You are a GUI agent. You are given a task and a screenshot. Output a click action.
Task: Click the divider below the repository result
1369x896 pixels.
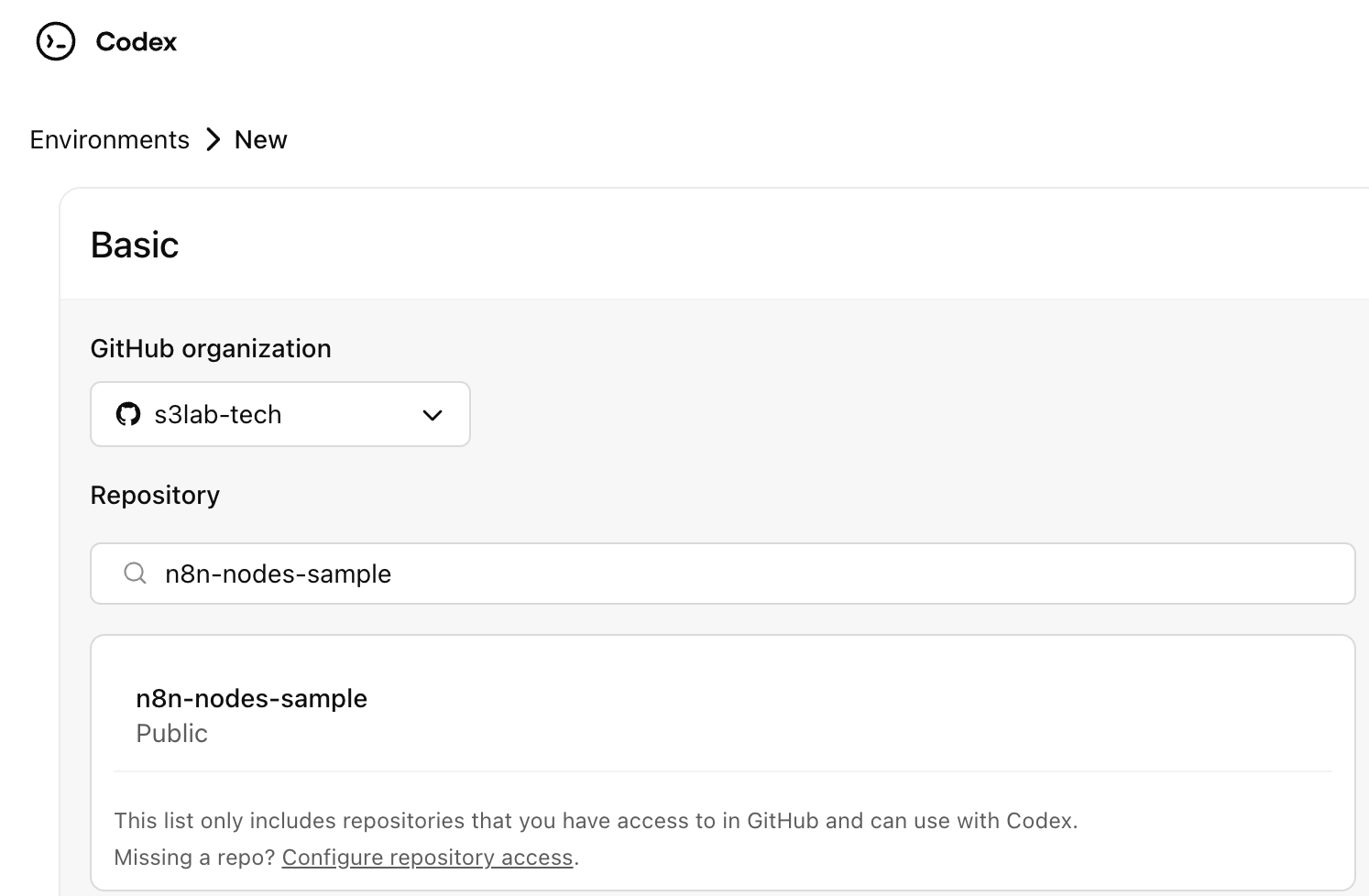coord(722,771)
